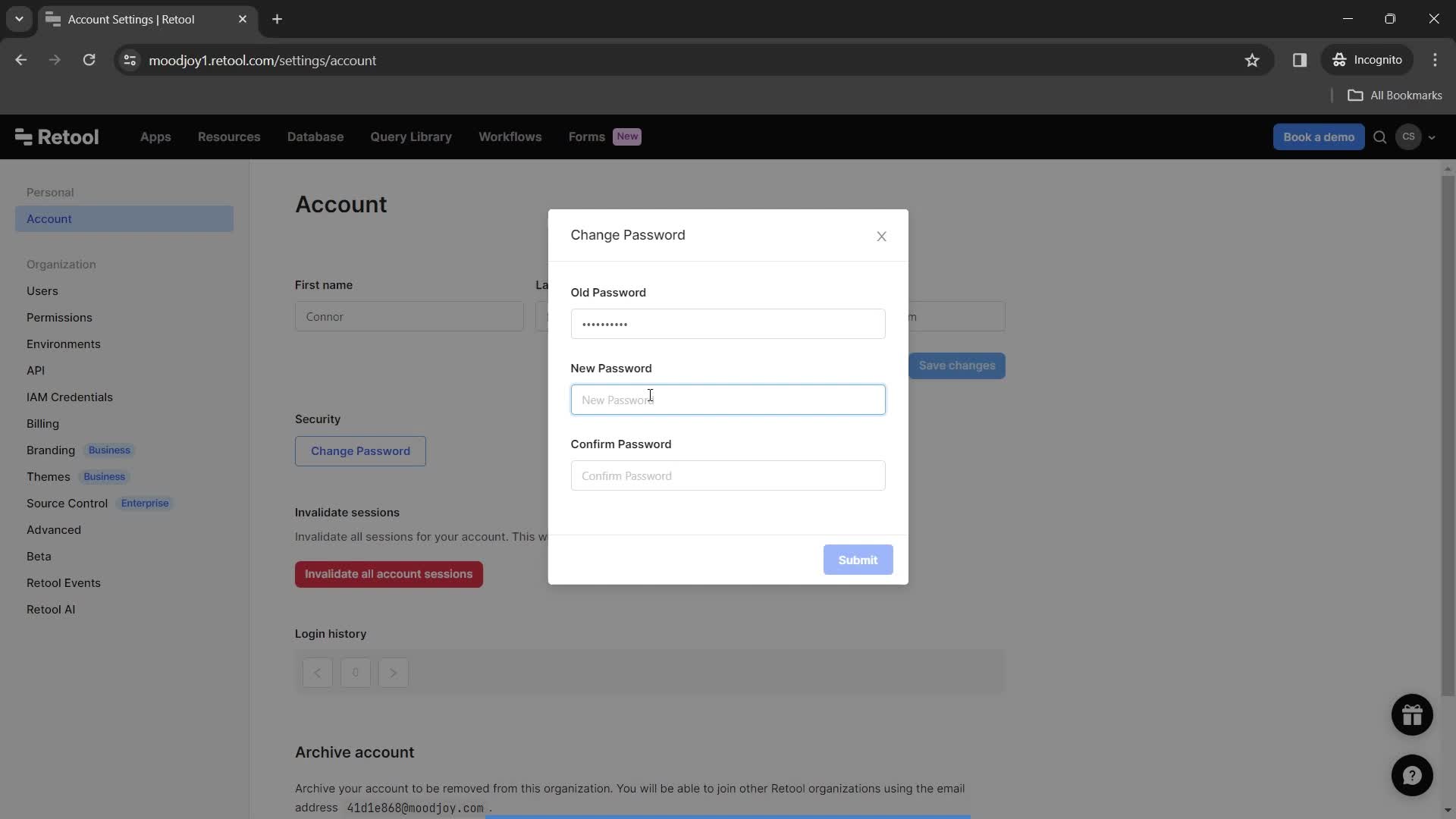Click the bookmark icon in address bar
Screen dimensions: 1456x819
(1254, 60)
